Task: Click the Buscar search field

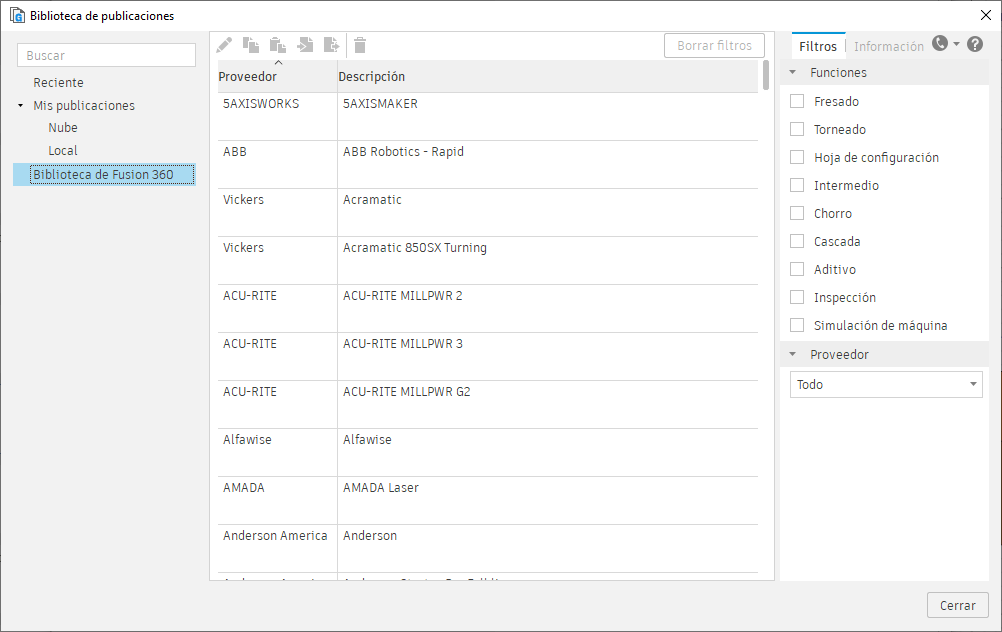Action: click(107, 56)
